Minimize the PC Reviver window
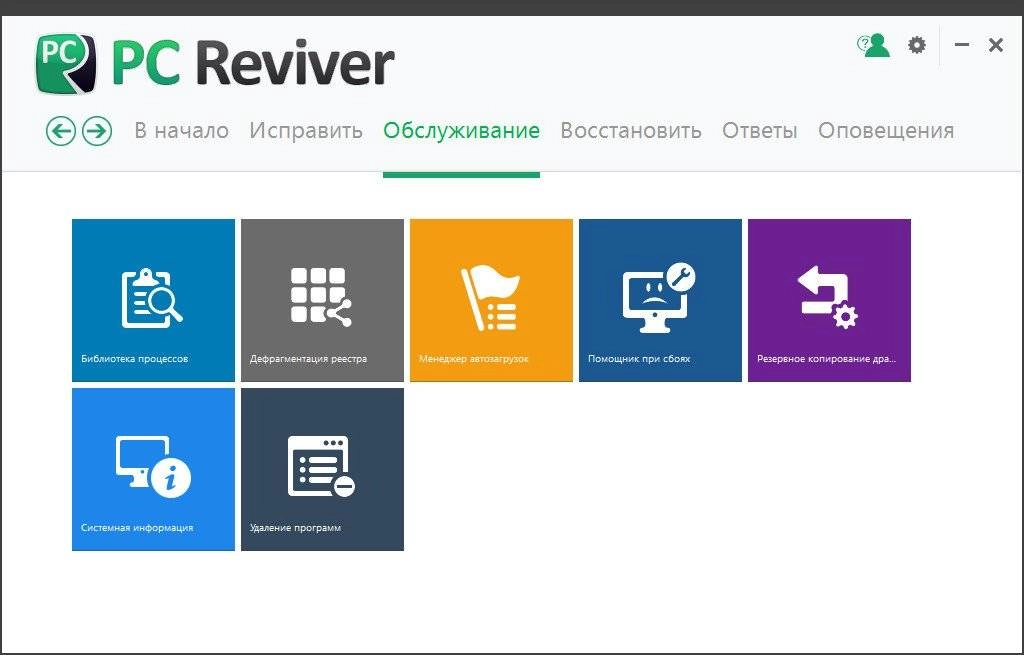Screen dimensions: 1024x655 pyautogui.click(x=962, y=45)
